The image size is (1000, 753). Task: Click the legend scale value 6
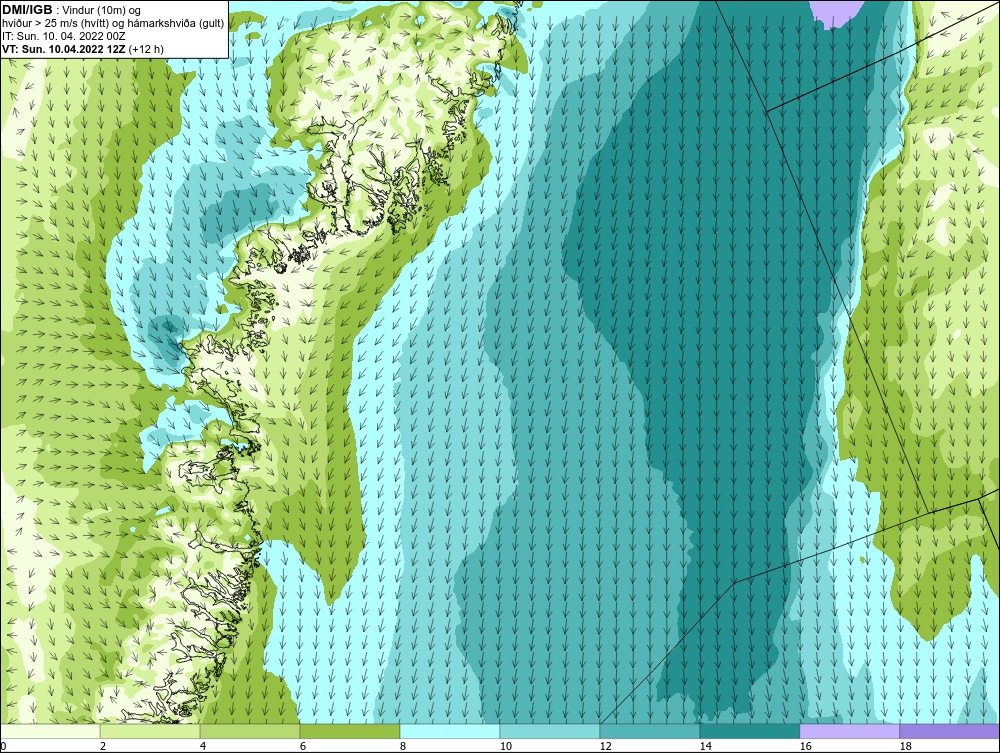302,746
